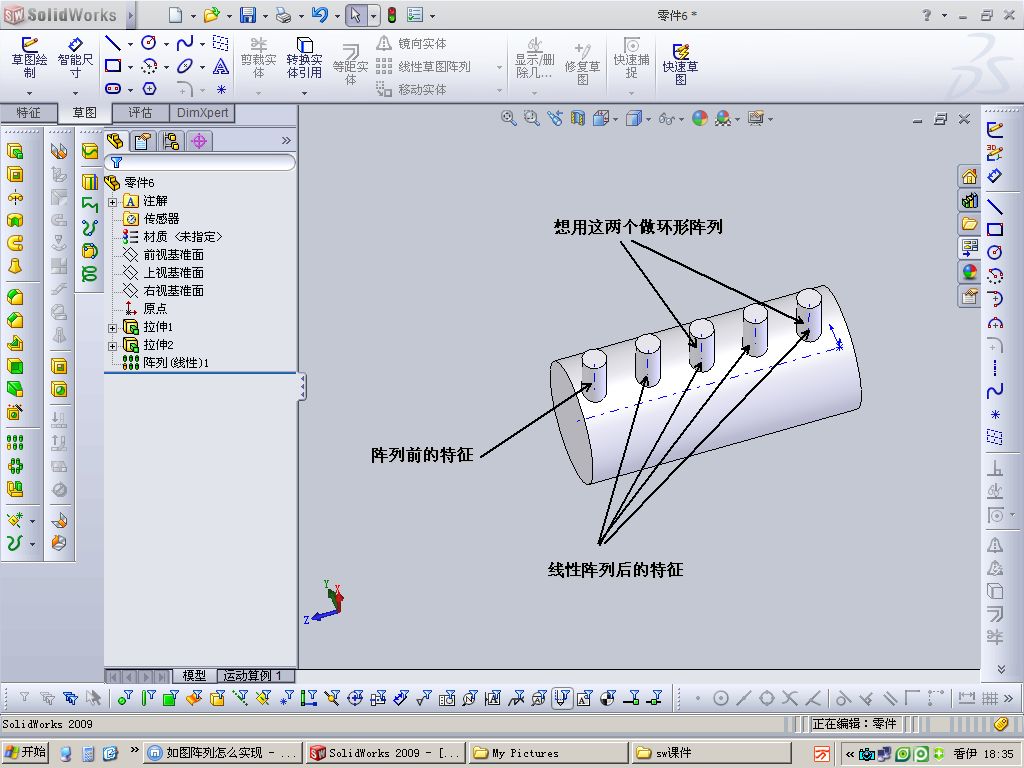Click the Save icon in the top toolbar

[248, 15]
